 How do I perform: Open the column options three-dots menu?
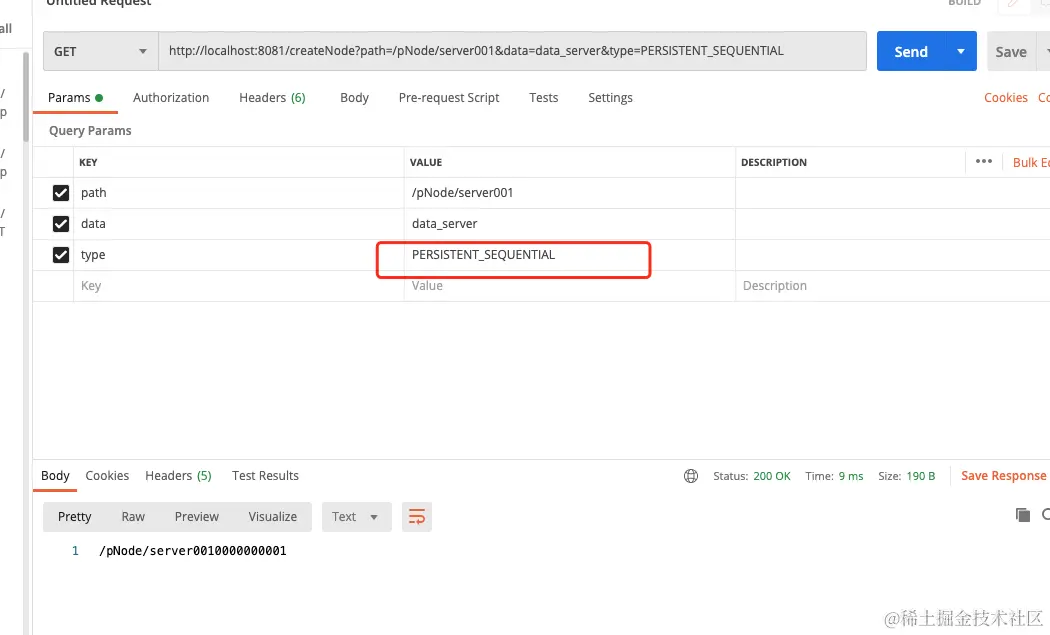coord(984,161)
